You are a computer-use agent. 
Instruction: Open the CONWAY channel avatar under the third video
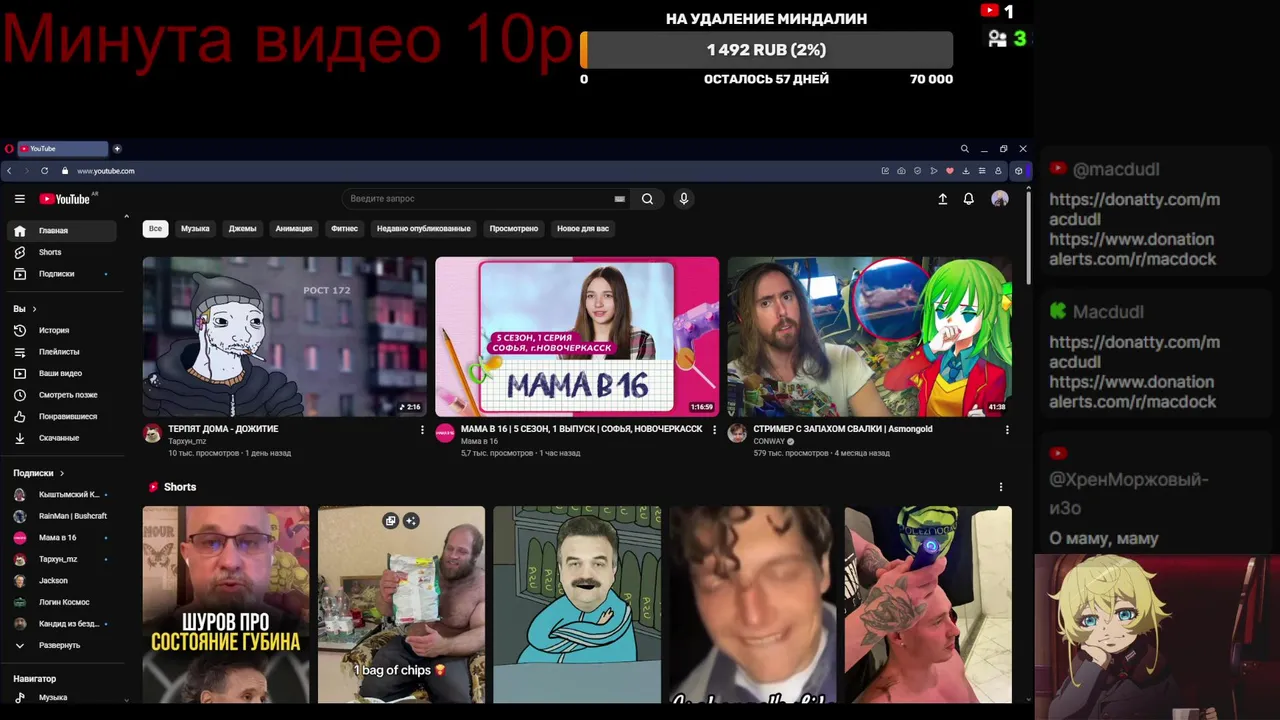pos(737,433)
